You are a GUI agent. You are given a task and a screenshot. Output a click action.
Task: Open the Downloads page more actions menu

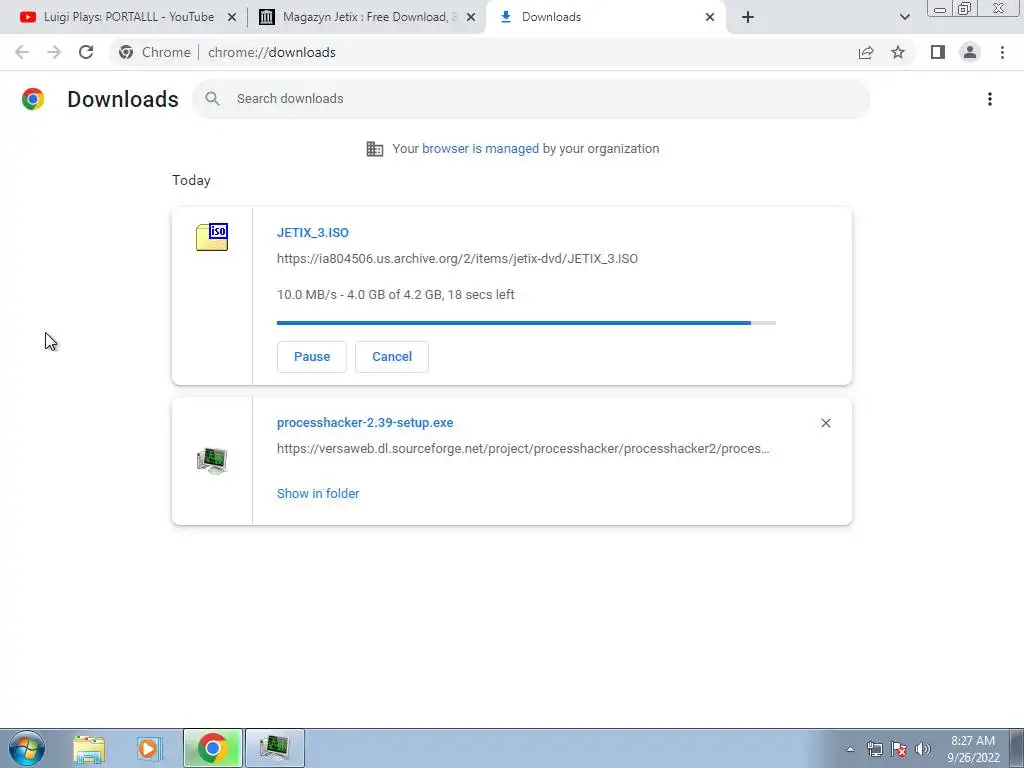pos(990,99)
